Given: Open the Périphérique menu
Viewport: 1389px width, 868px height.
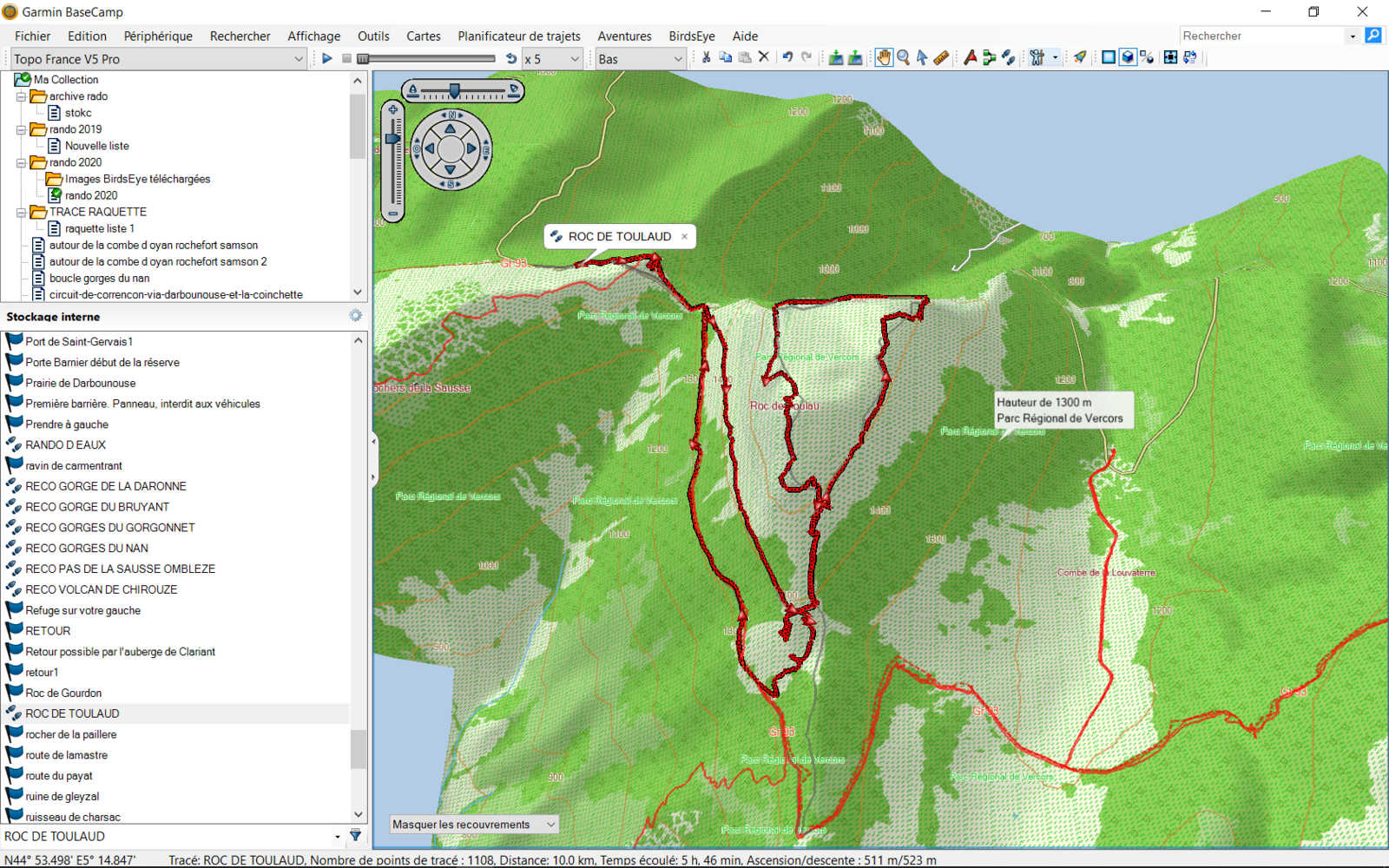Looking at the screenshot, I should 158,36.
